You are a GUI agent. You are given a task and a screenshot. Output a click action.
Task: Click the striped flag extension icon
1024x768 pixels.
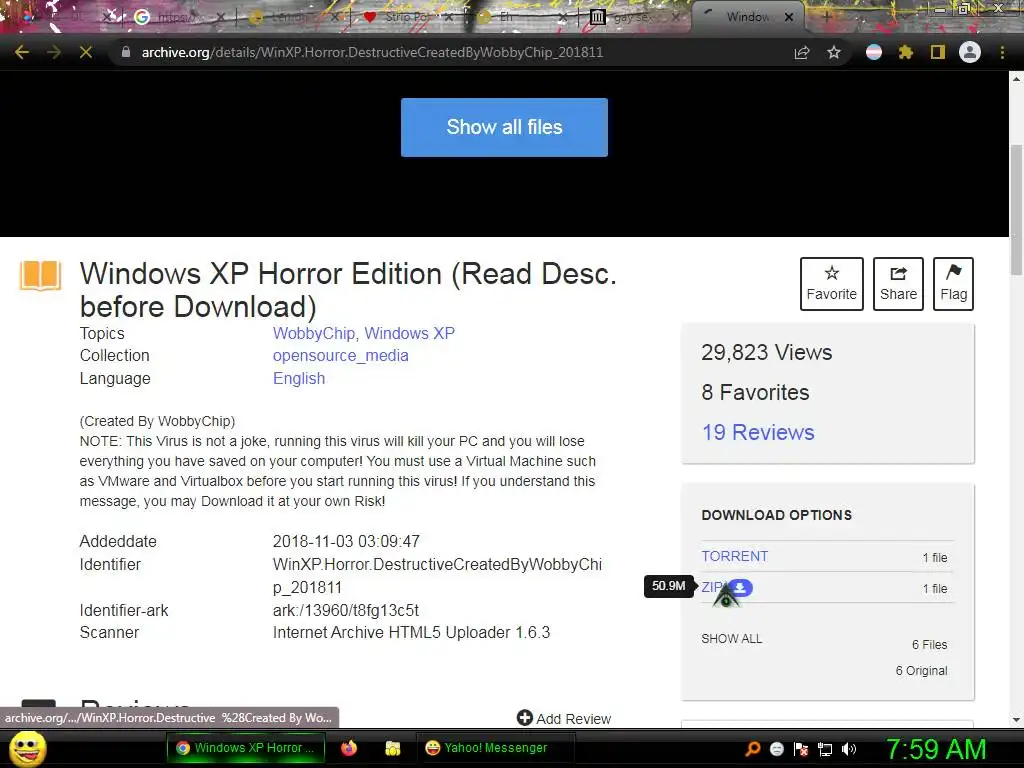[x=874, y=52]
